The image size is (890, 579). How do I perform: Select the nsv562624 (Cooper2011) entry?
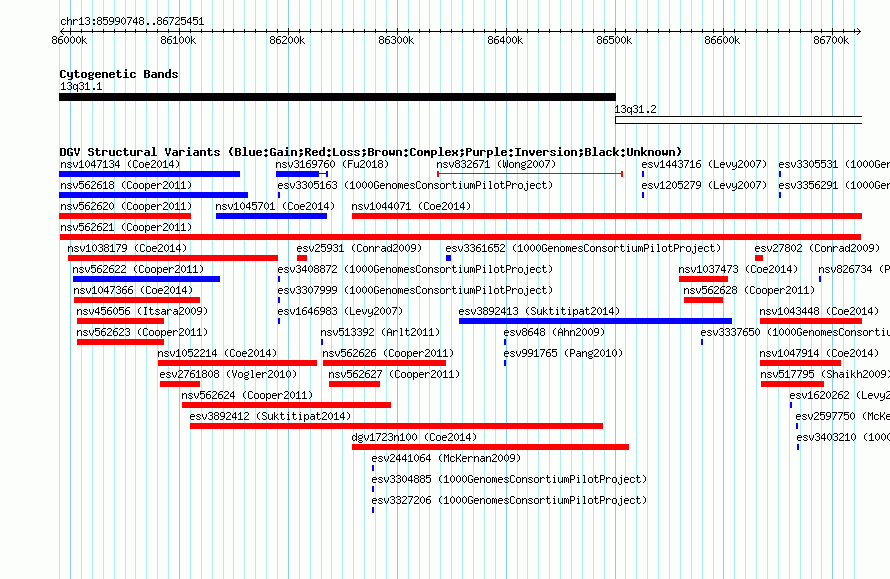247,395
